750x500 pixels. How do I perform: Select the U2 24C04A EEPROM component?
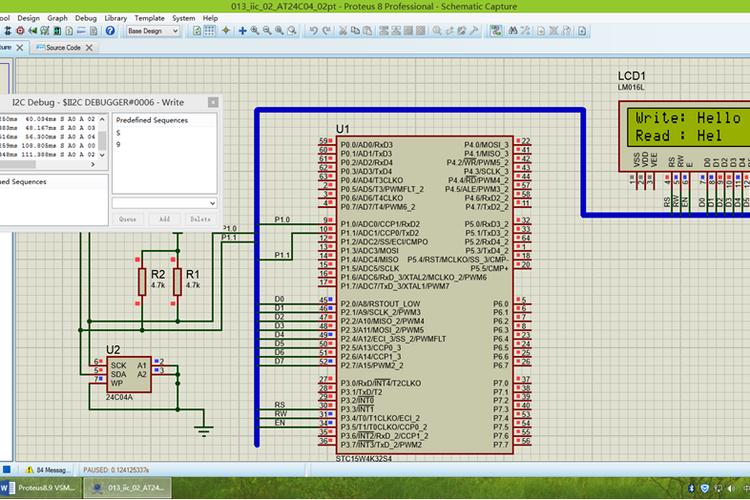click(x=128, y=374)
